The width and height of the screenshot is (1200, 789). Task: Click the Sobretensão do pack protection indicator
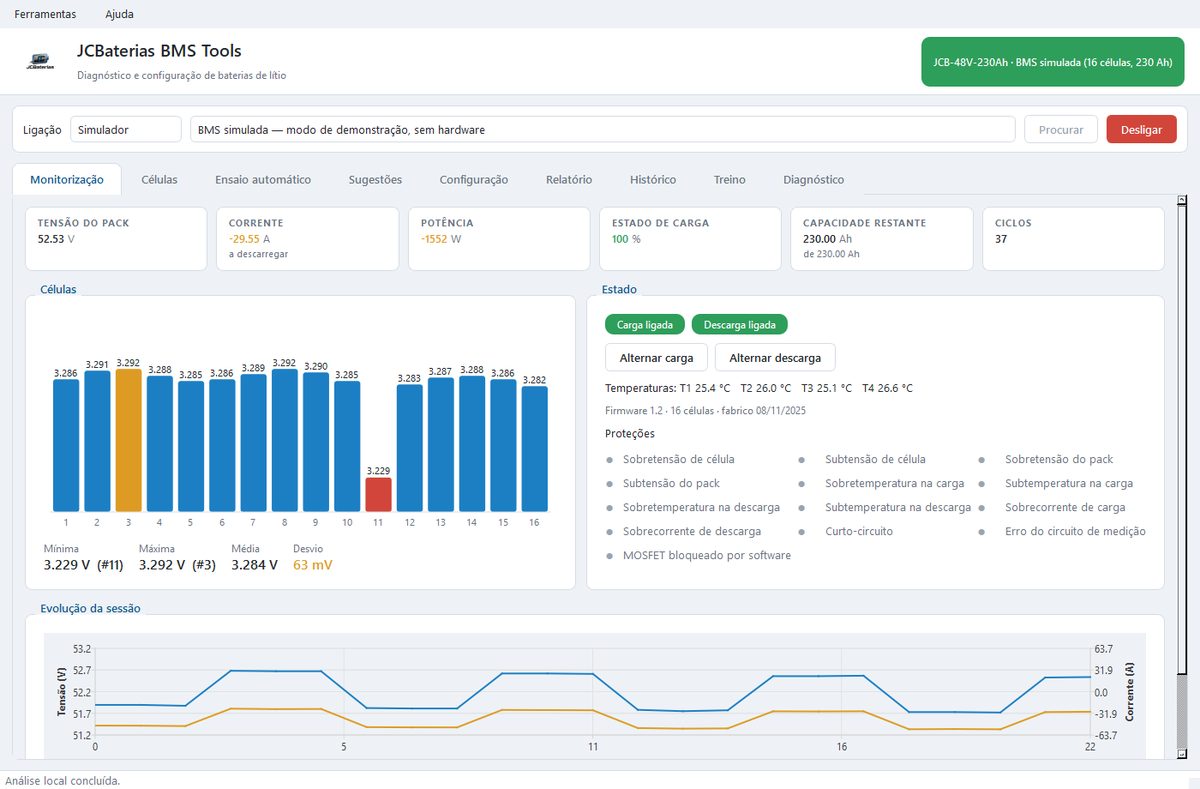1046,460
